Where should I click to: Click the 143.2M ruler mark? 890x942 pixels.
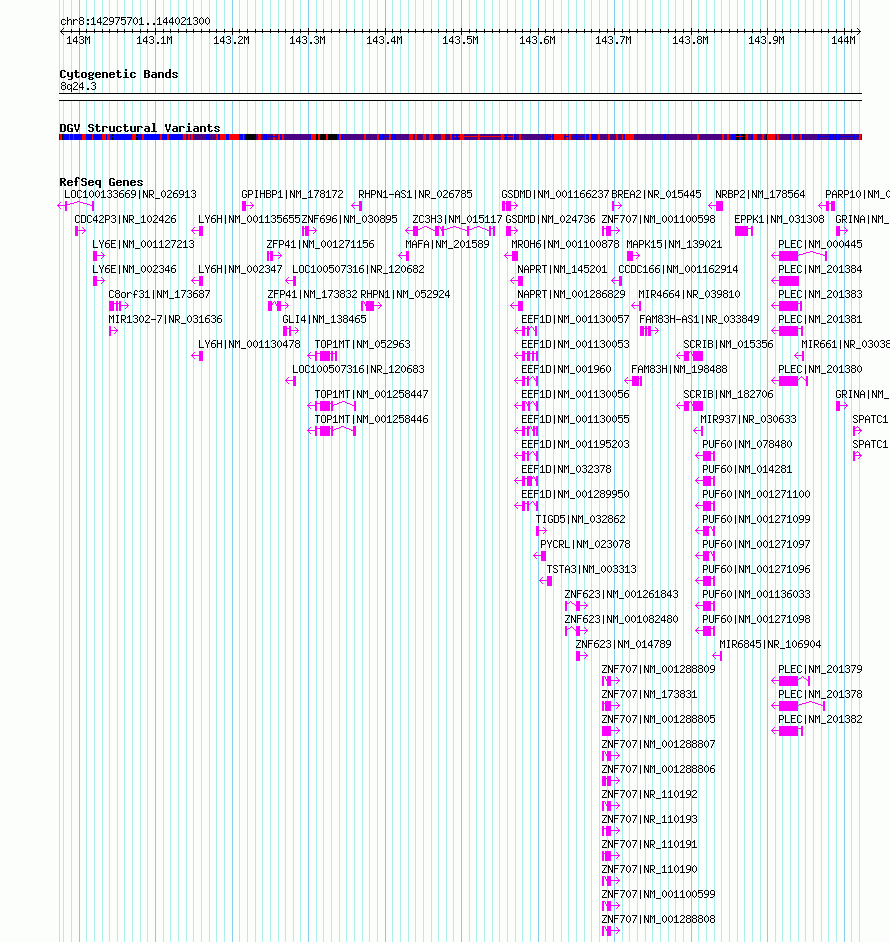click(231, 40)
